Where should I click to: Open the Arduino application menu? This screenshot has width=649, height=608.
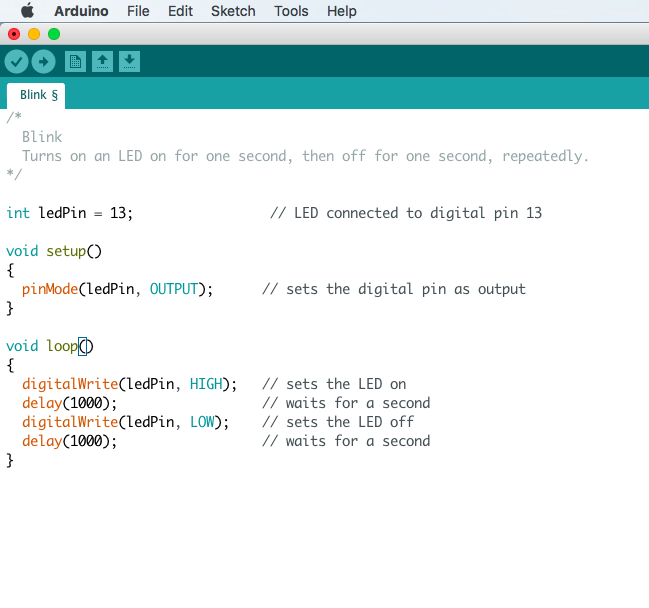tap(81, 11)
